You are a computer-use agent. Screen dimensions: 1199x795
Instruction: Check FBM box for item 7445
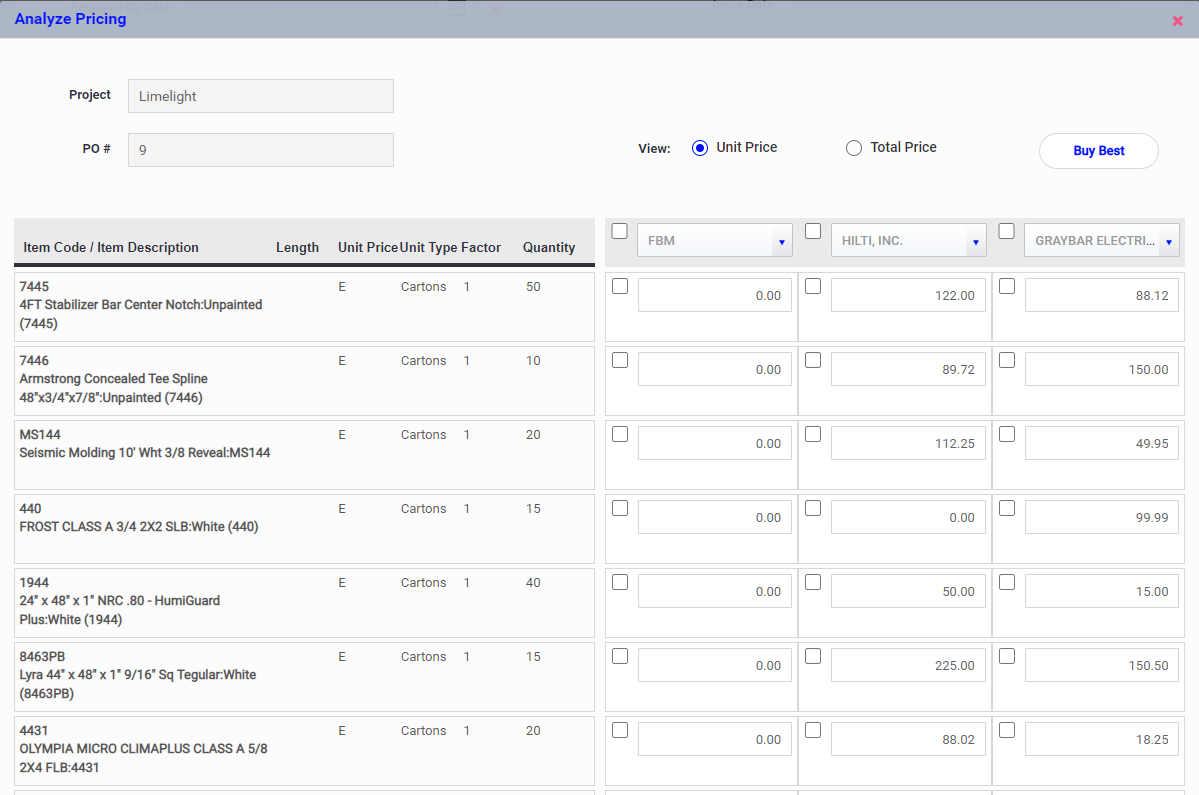click(620, 286)
